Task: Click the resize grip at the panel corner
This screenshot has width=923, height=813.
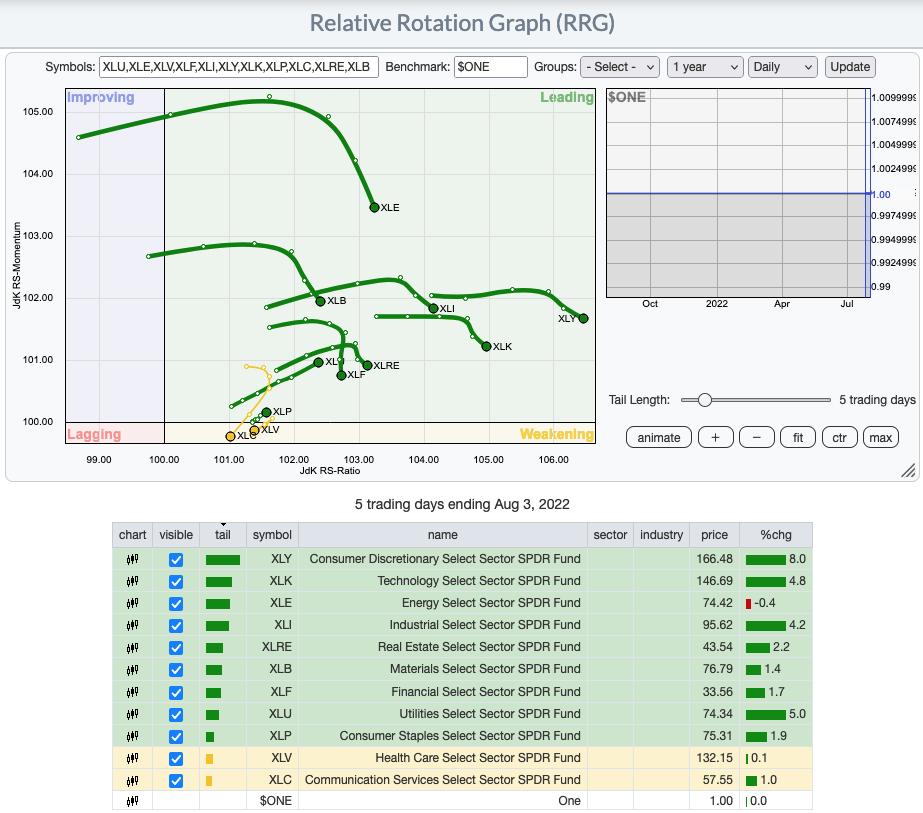Action: [x=908, y=470]
